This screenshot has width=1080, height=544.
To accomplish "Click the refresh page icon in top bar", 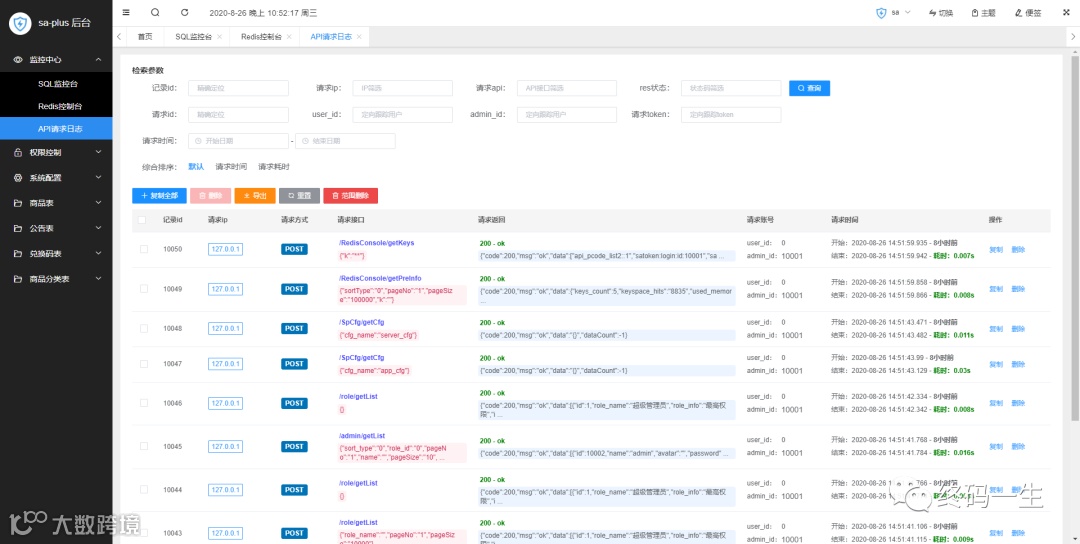I will click(185, 12).
